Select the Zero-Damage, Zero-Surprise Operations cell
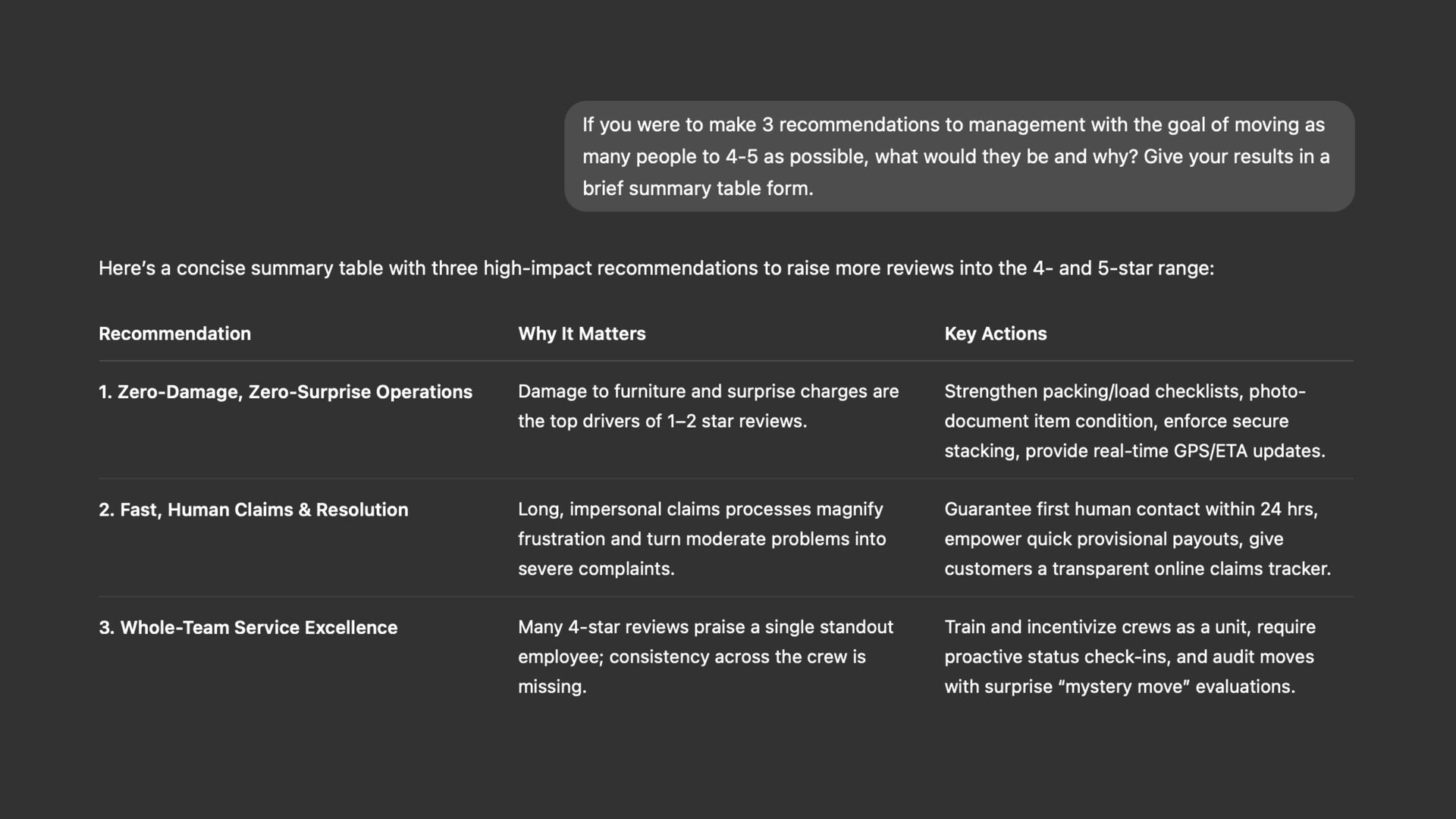The height and width of the screenshot is (819, 1456). click(285, 392)
